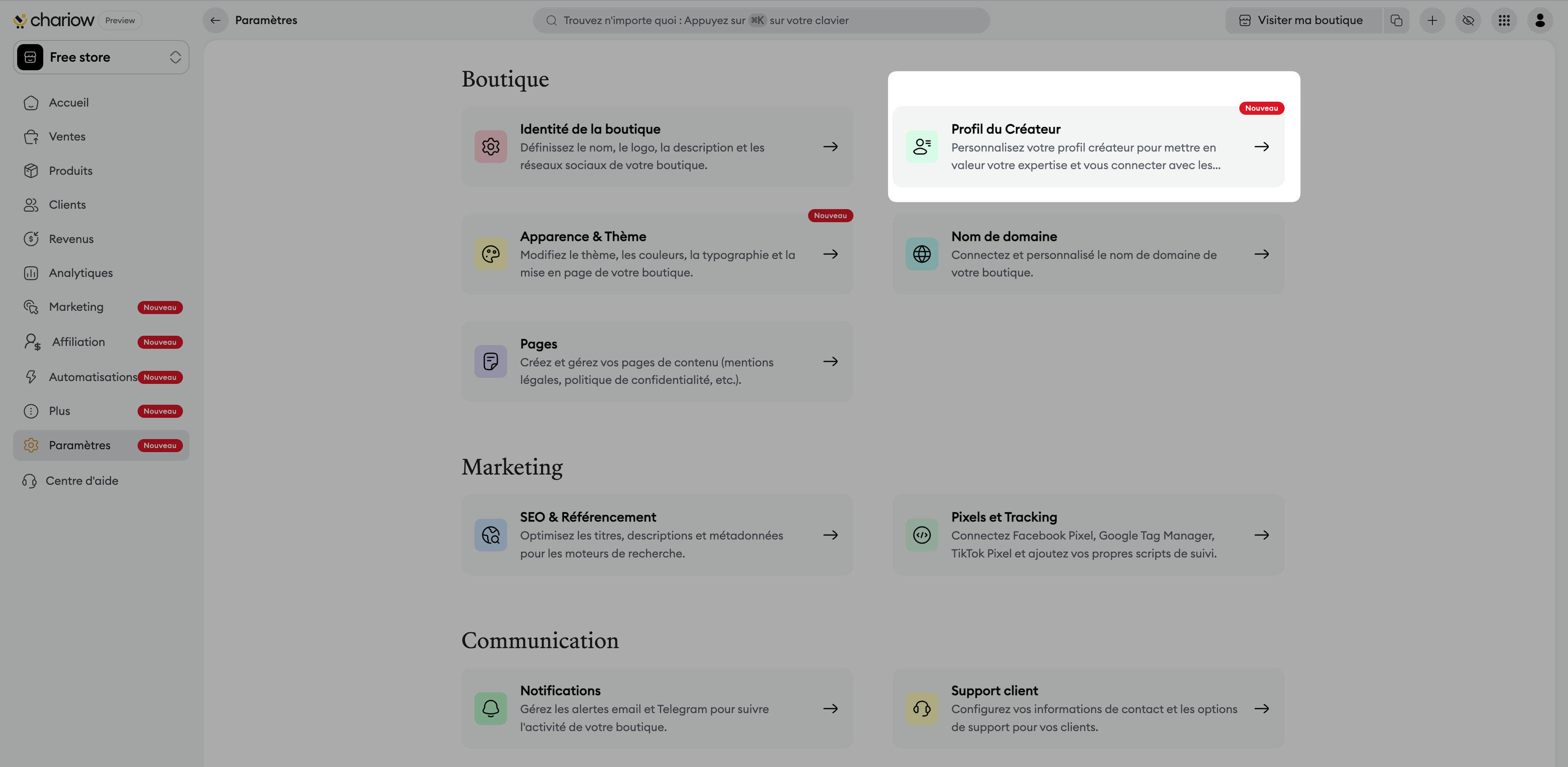Viewport: 1568px width, 767px height.
Task: Click the Nom de domaine globe icon
Action: click(x=922, y=254)
